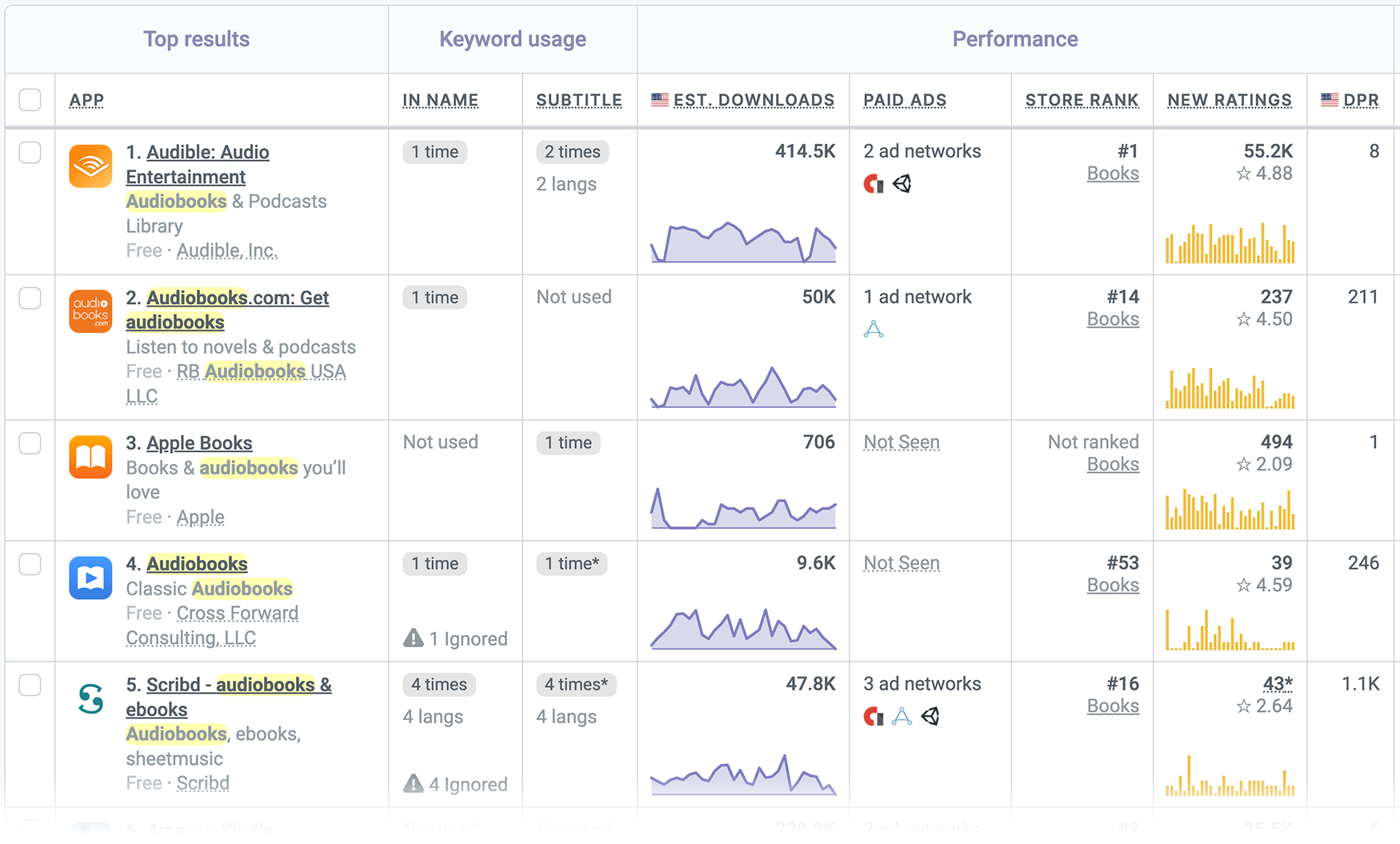Open RB Audiobooks USA LLC developer link

236,384
